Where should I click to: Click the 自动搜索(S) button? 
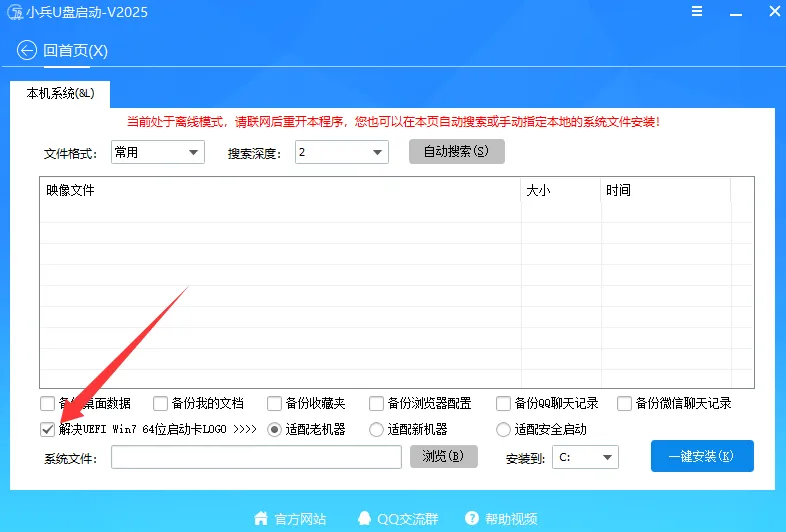click(457, 151)
